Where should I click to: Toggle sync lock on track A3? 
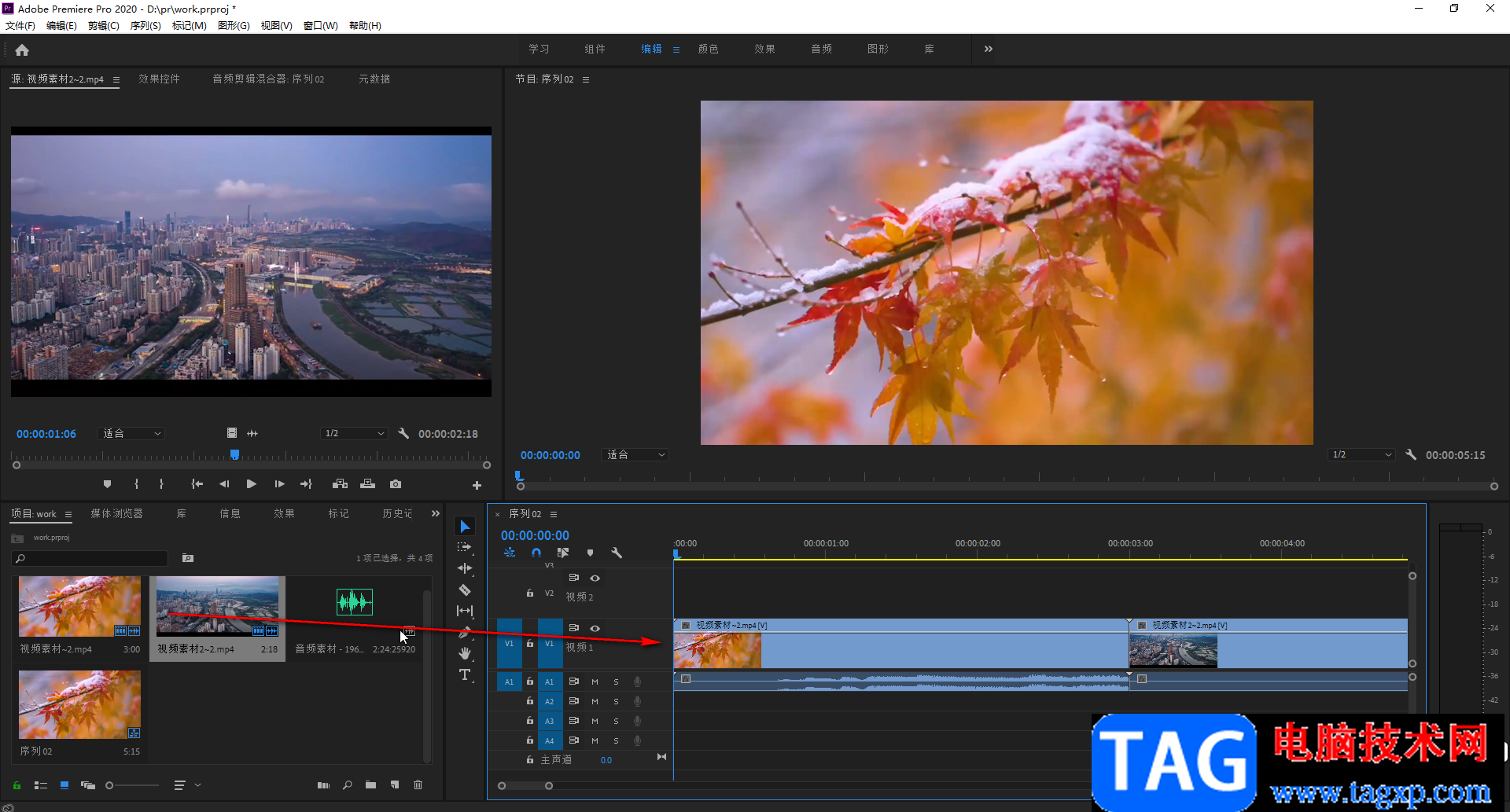pos(574,721)
